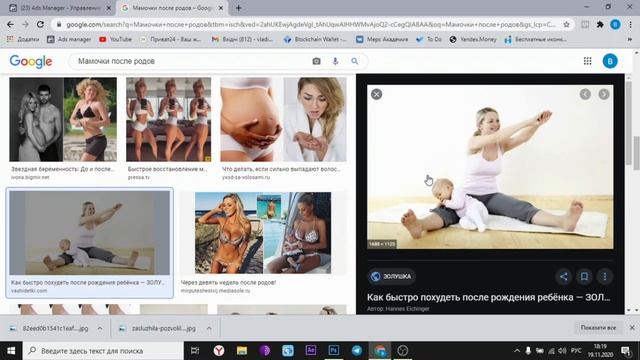
Task: Launch After Effects from the taskbar
Action: coord(311,351)
